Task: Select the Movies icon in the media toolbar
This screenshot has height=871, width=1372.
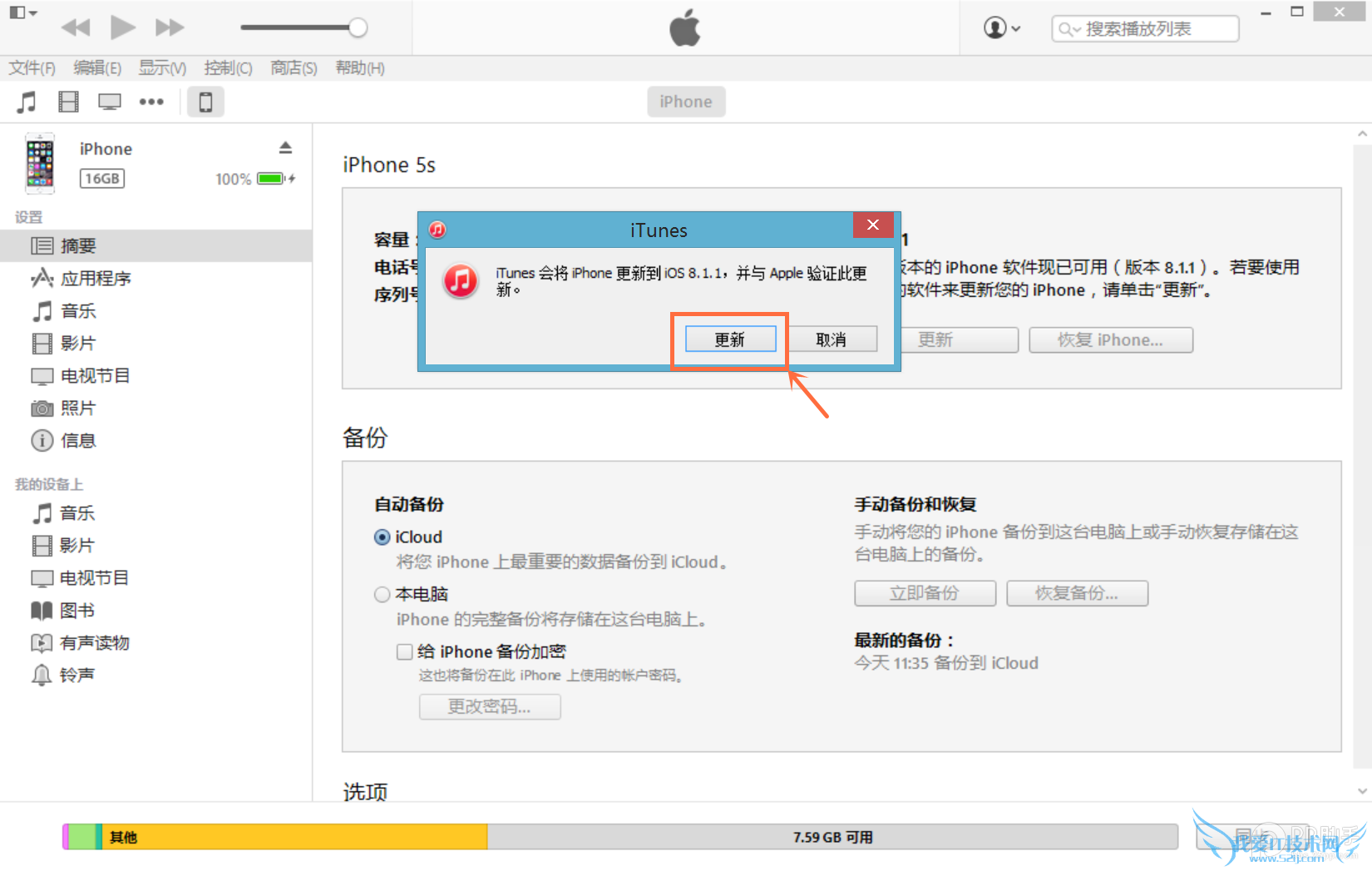Action: point(67,101)
